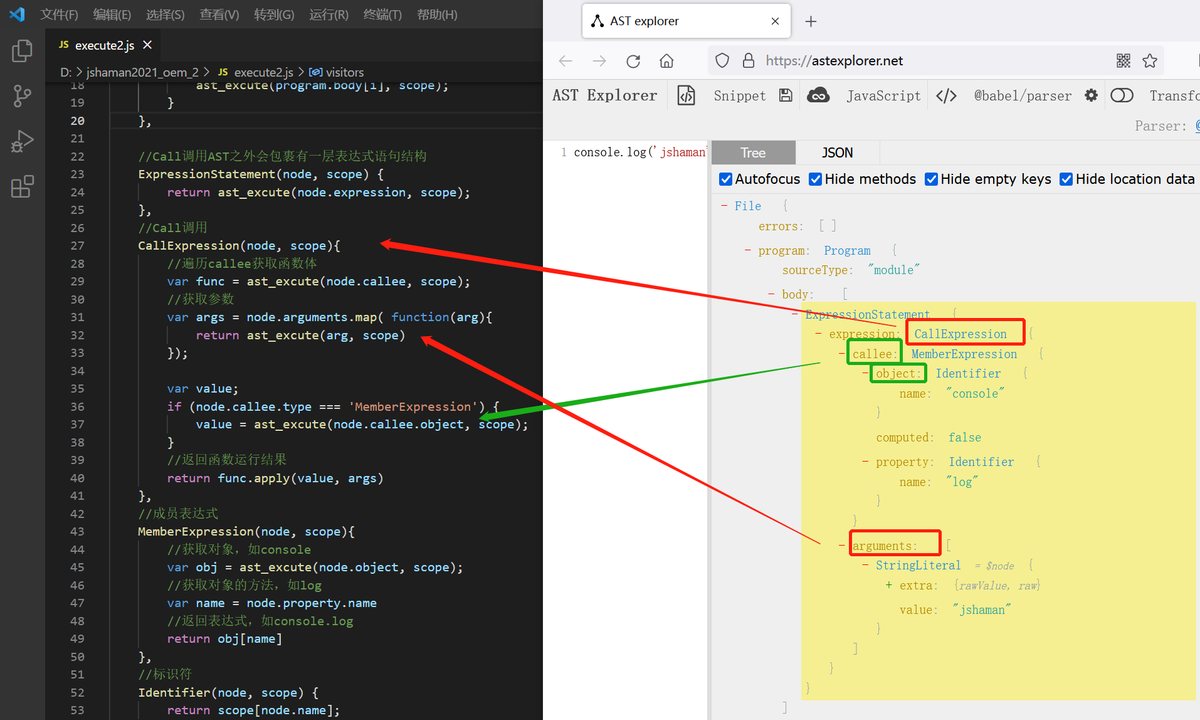Expand the extra node under StringLiteral
The image size is (1200, 720).
[888, 585]
